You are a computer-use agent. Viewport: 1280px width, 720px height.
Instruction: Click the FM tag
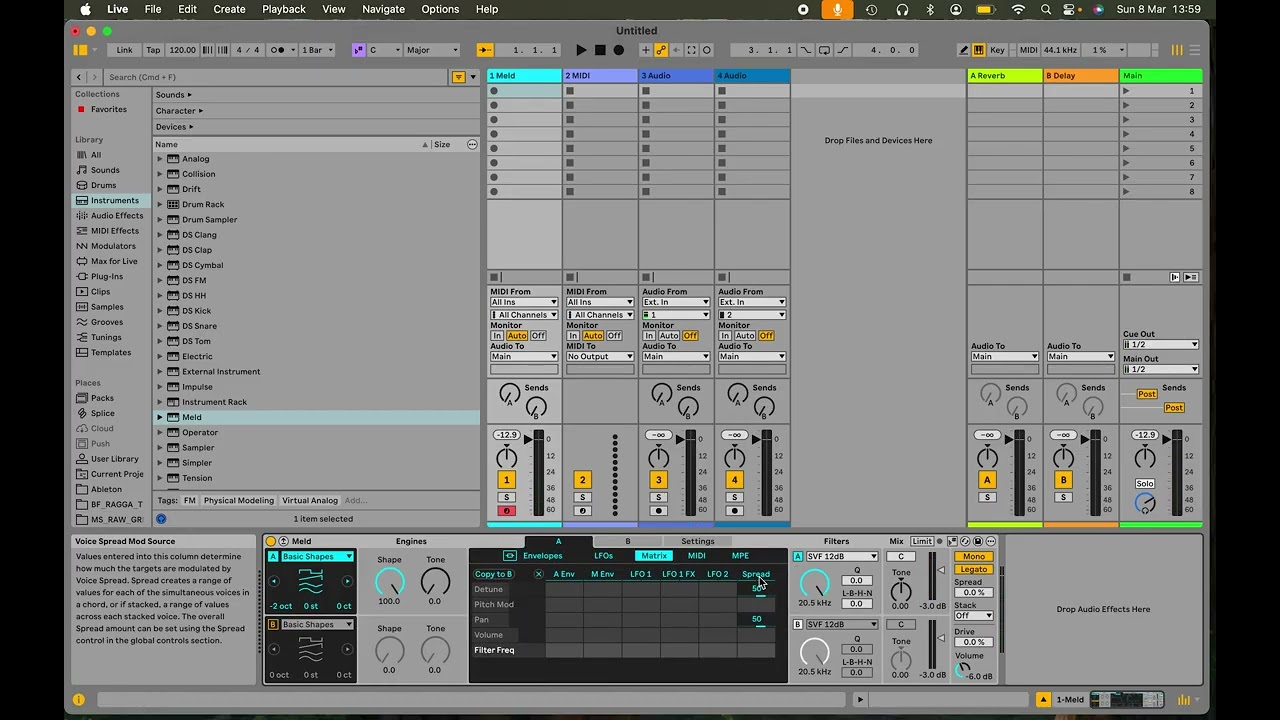189,501
